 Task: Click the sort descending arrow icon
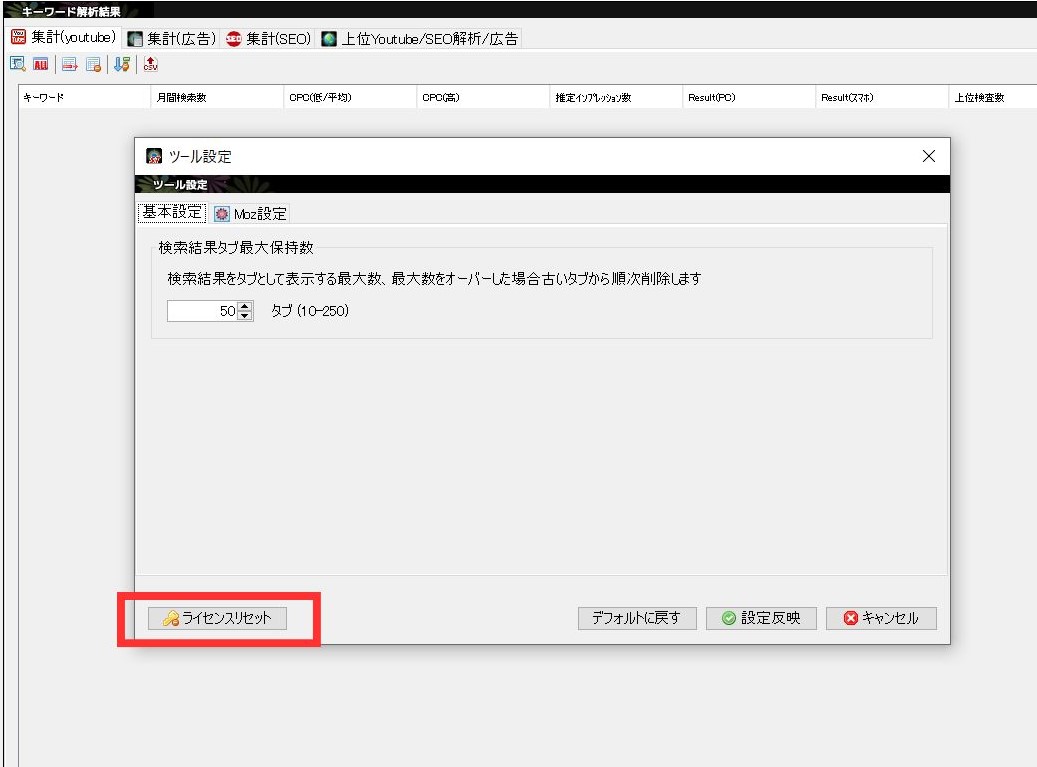pyautogui.click(x=121, y=65)
